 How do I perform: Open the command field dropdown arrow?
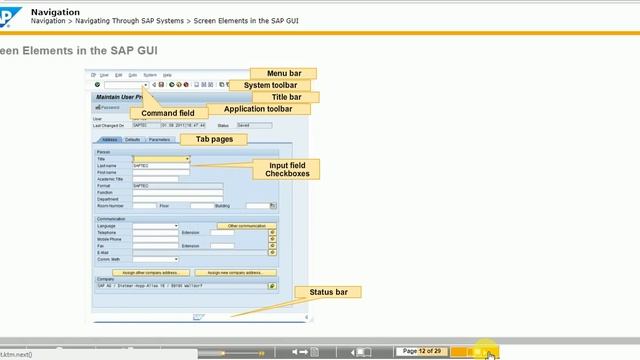[145, 85]
